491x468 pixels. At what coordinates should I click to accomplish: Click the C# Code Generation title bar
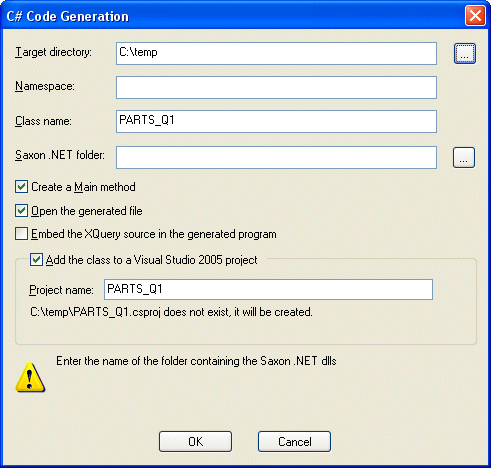(x=233, y=16)
